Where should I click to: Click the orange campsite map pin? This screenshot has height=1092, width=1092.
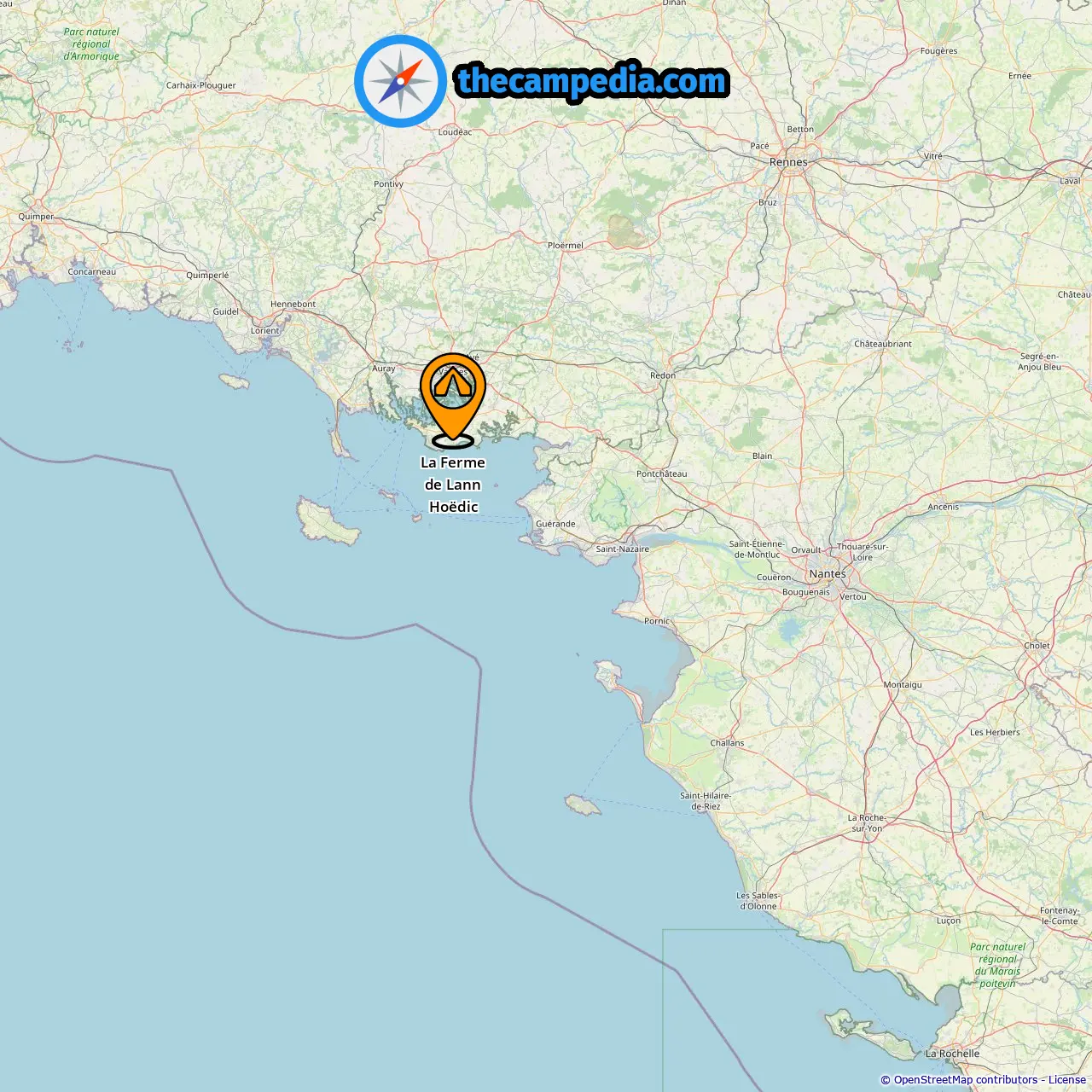pyautogui.click(x=453, y=400)
